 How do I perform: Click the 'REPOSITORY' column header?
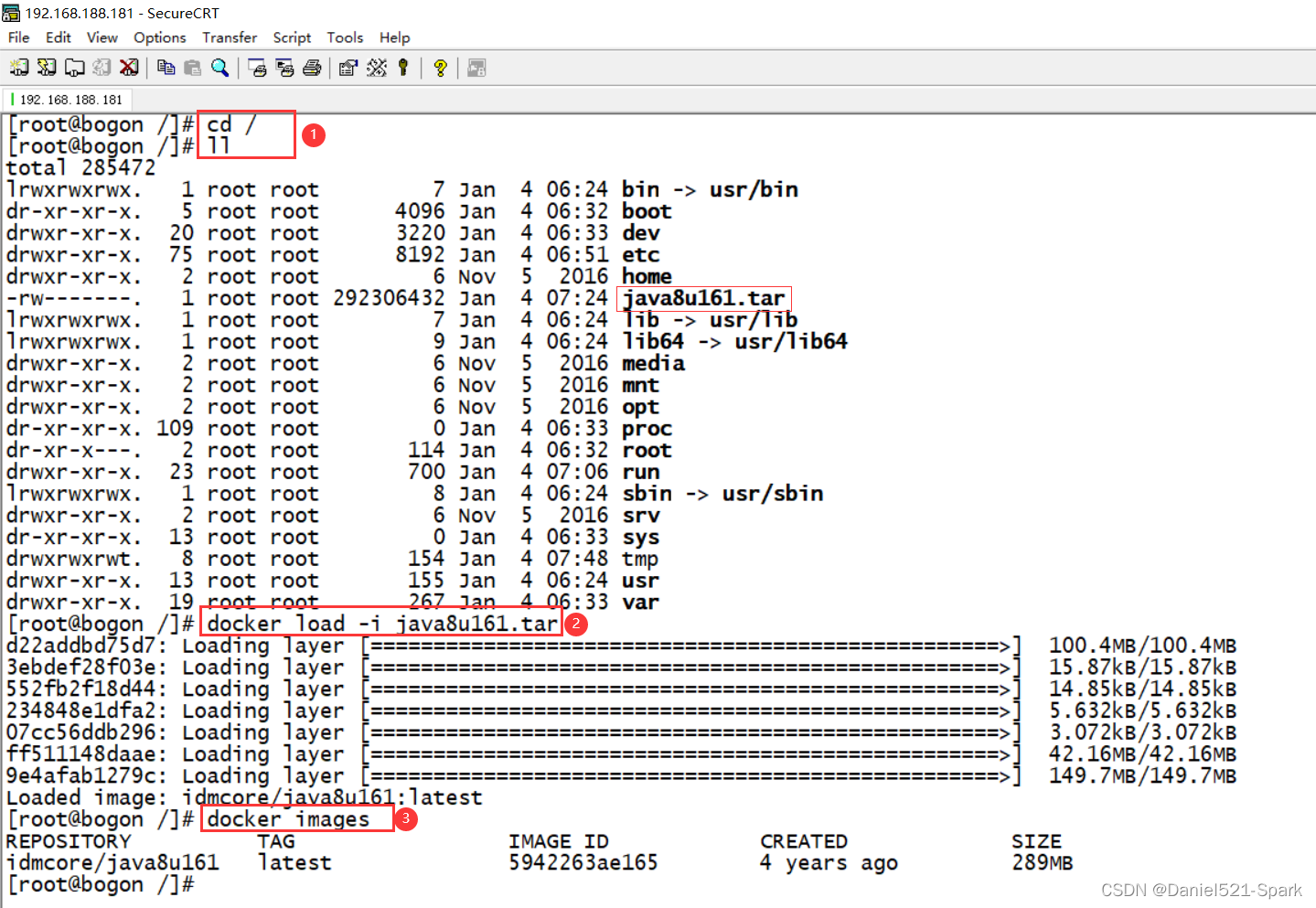click(69, 842)
